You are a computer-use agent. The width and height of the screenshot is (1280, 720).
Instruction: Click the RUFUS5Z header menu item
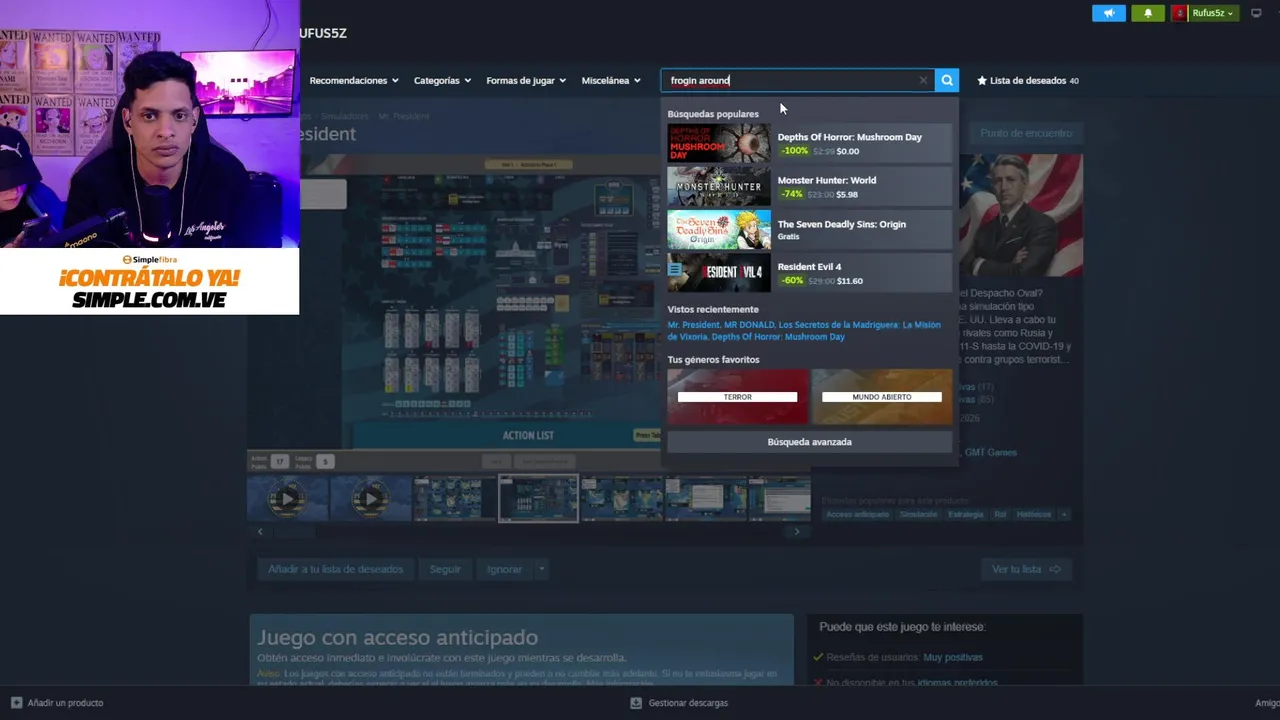pyautogui.click(x=323, y=33)
